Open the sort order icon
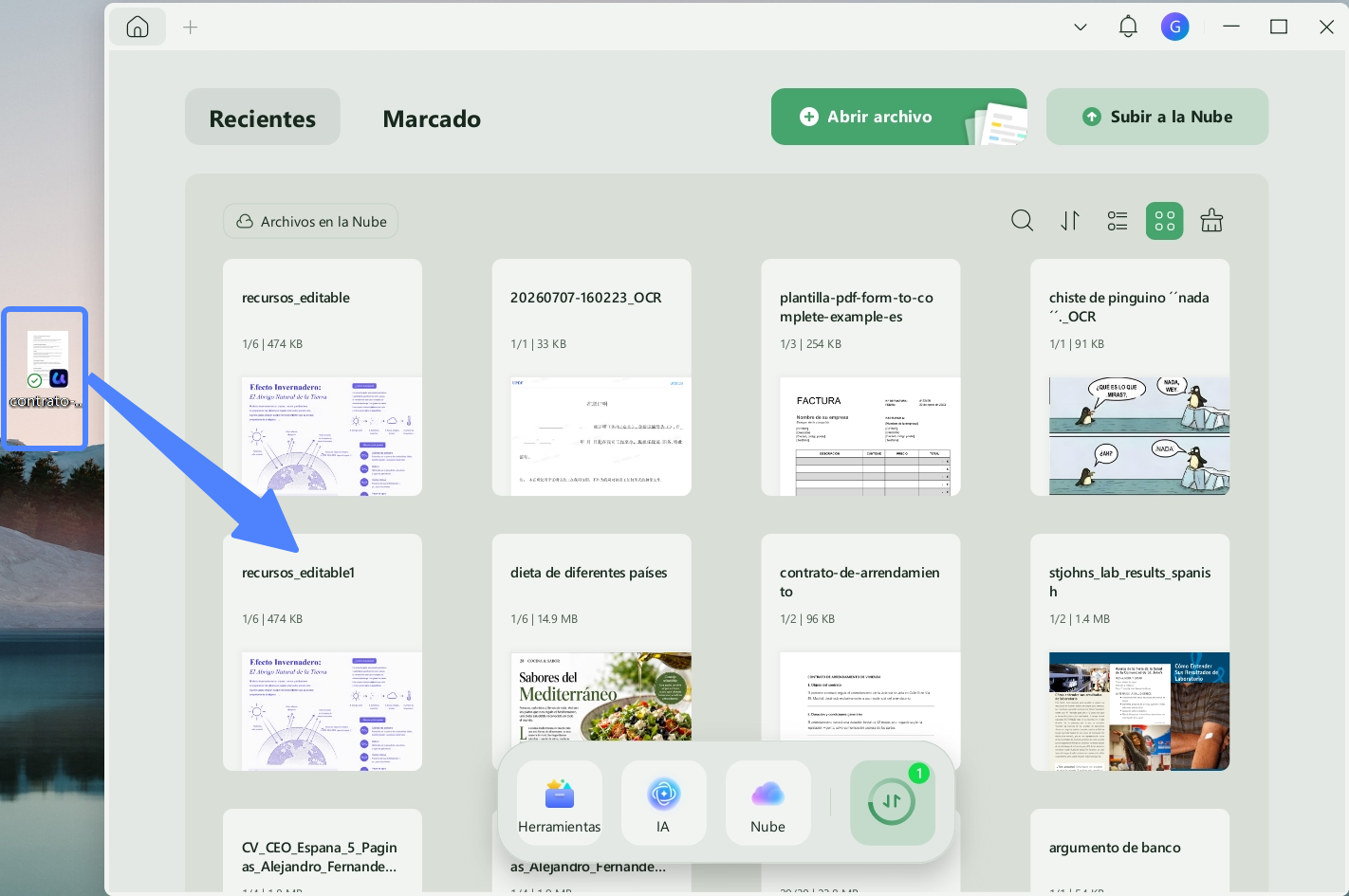Viewport: 1349px width, 896px height. [1070, 221]
